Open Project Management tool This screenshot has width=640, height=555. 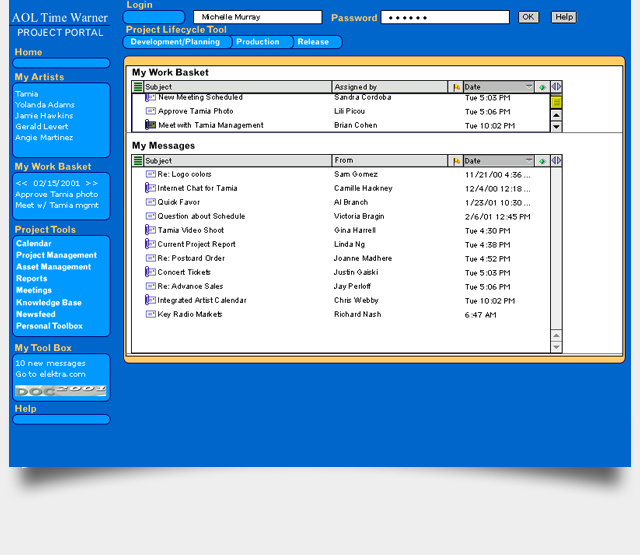pyautogui.click(x=56, y=255)
